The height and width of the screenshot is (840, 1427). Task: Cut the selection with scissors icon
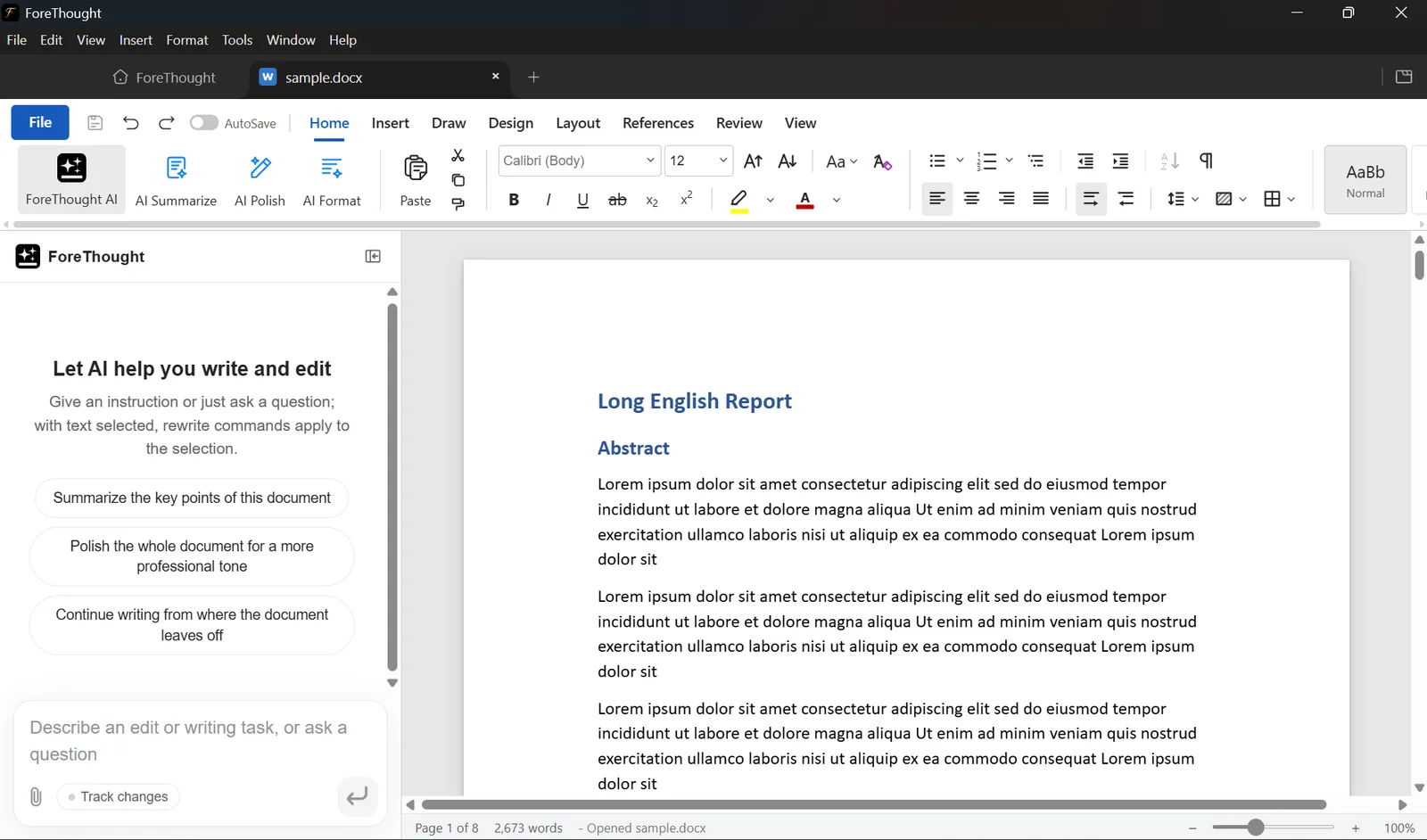(x=458, y=155)
